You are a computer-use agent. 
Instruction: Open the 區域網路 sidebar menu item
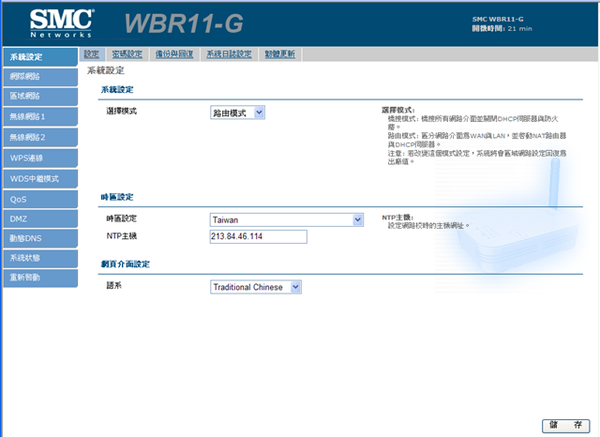40,96
